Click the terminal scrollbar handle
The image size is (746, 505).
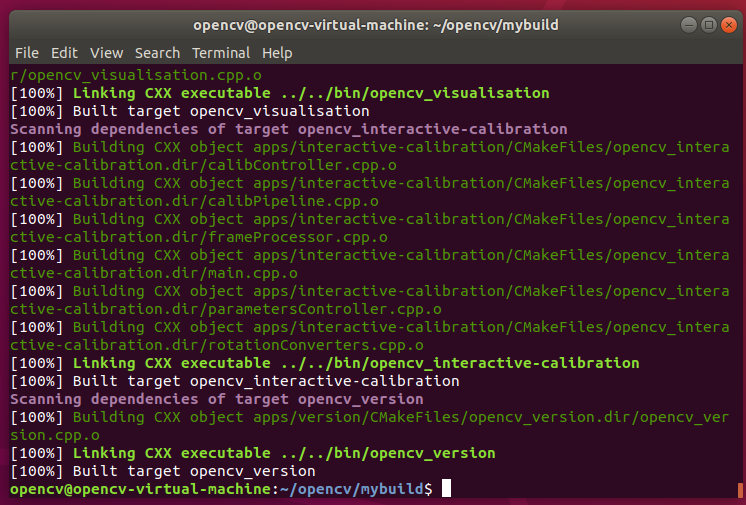(x=740, y=489)
